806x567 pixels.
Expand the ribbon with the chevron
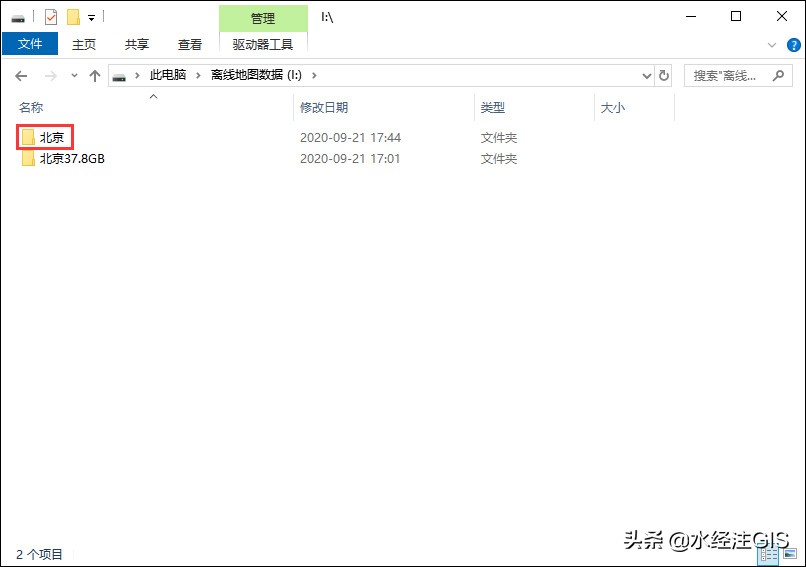772,45
